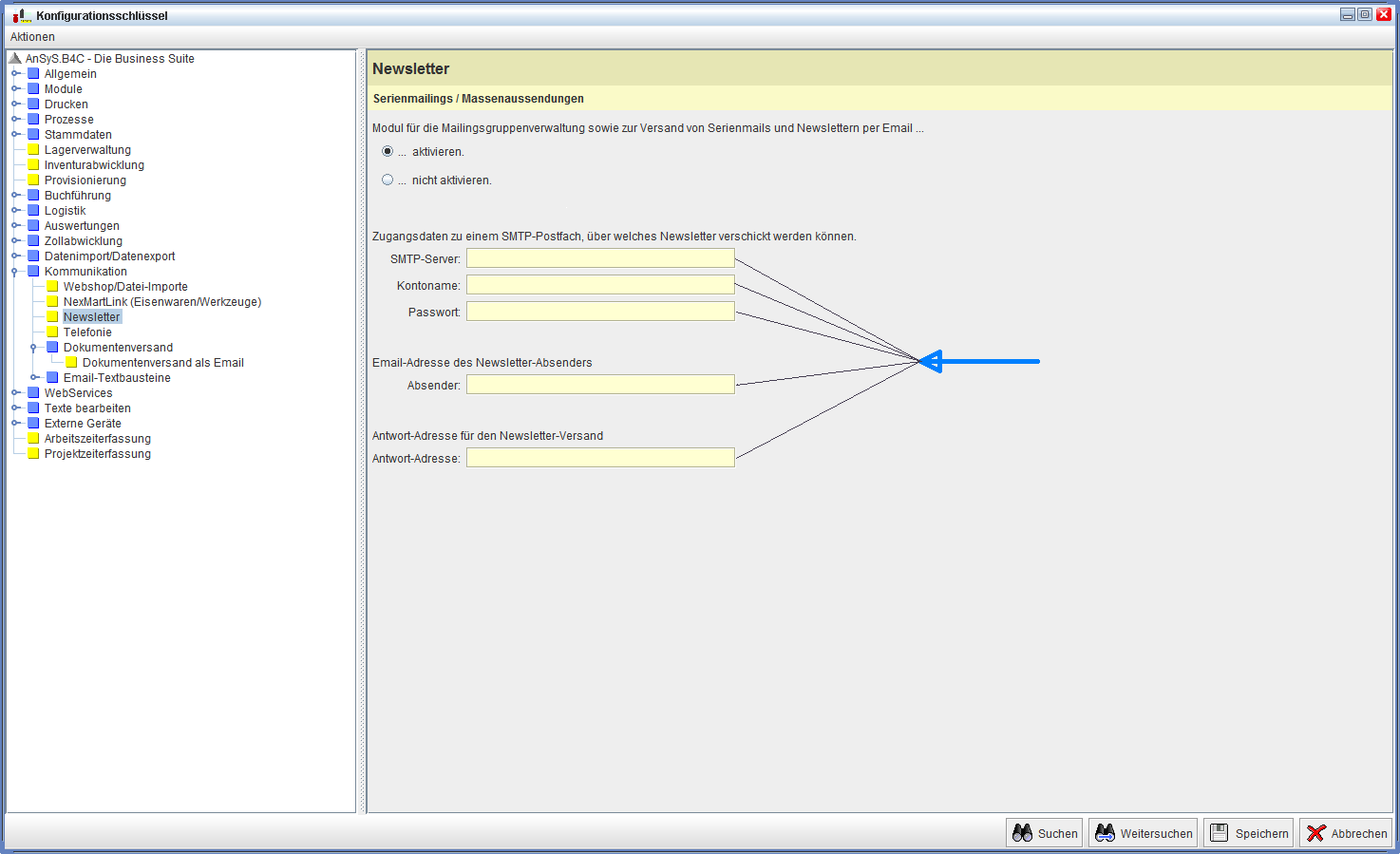Open the Aktionen menu
Image resolution: width=1400 pixels, height=854 pixels.
pyautogui.click(x=32, y=37)
